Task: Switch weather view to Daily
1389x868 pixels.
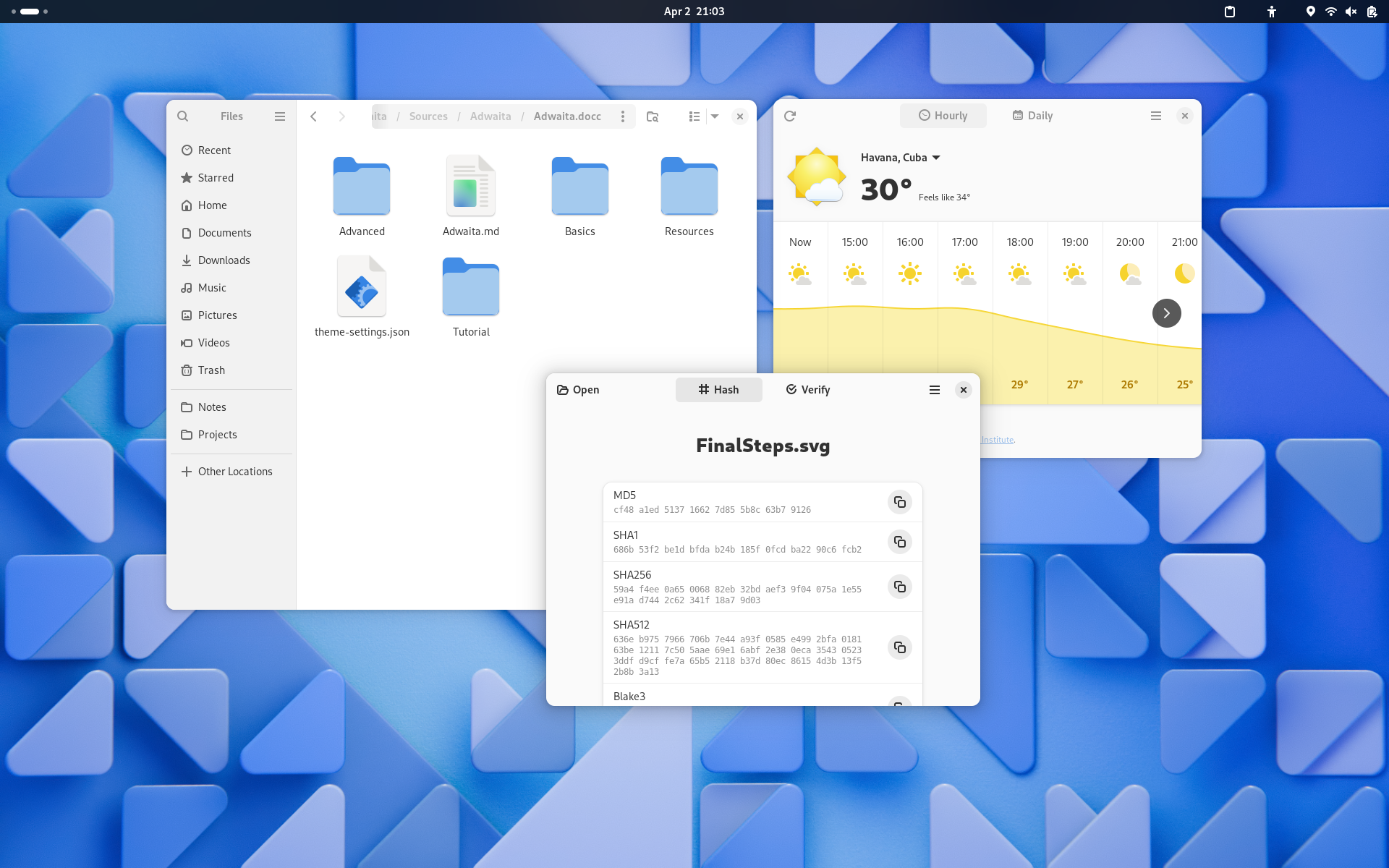Action: [1032, 116]
